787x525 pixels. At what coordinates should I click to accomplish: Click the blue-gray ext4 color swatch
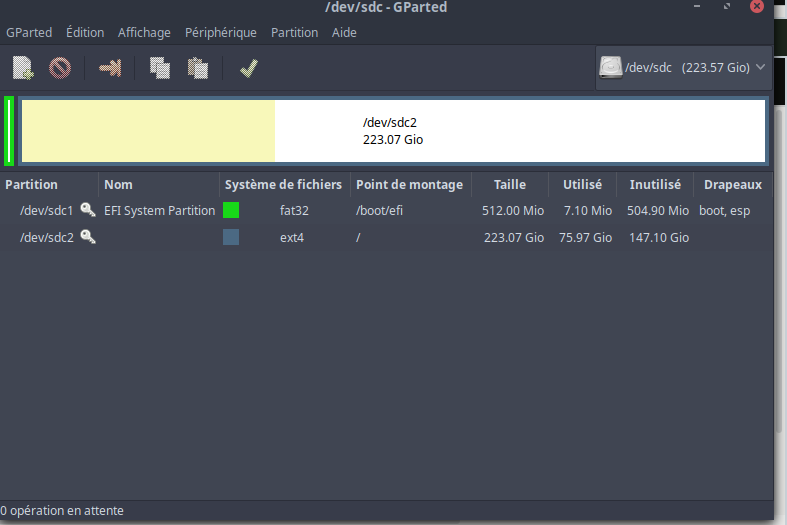tap(231, 237)
